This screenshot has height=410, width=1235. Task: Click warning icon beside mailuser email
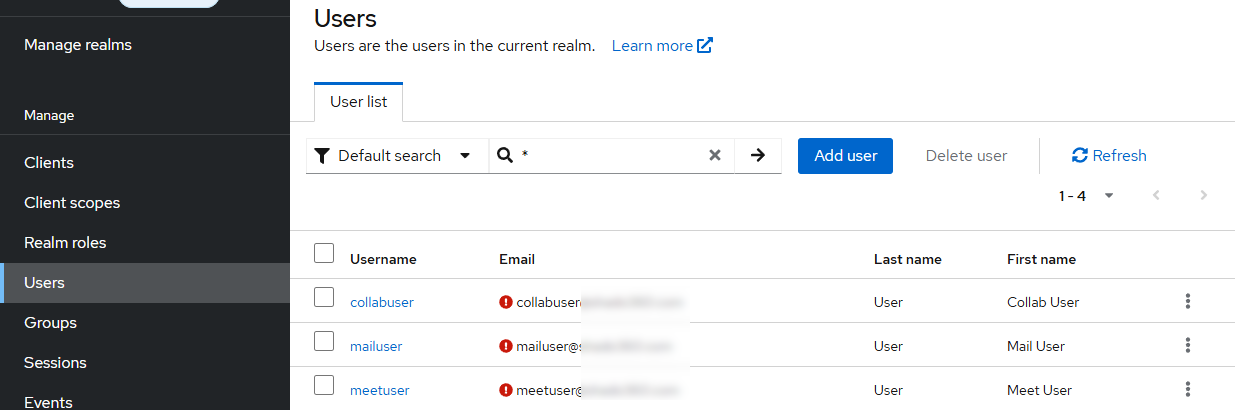click(505, 346)
